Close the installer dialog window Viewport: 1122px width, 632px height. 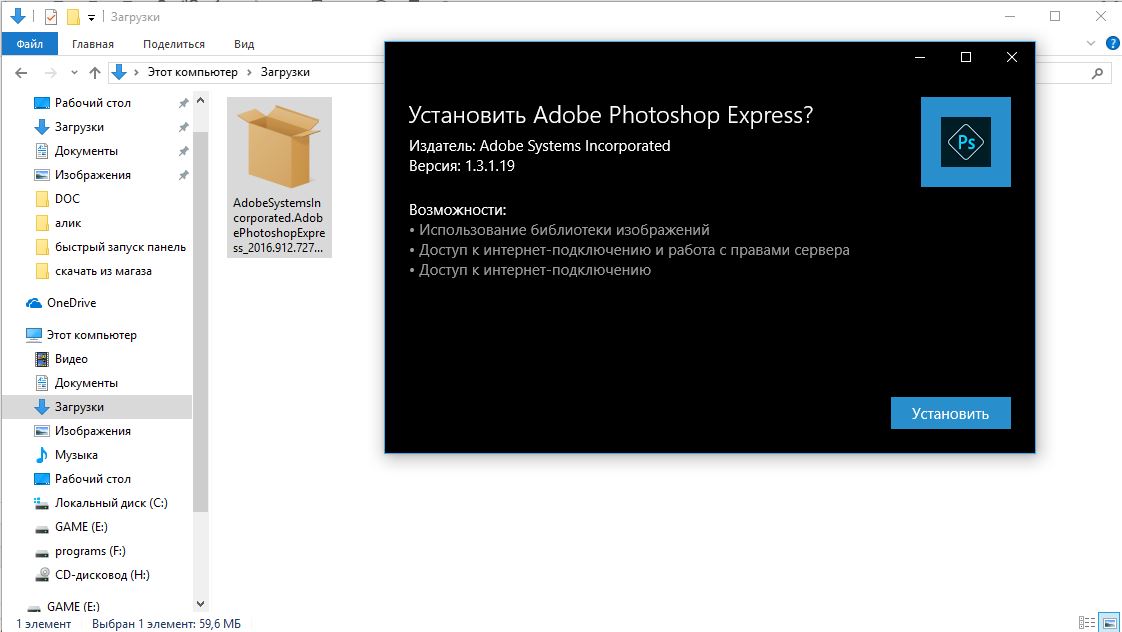1012,57
